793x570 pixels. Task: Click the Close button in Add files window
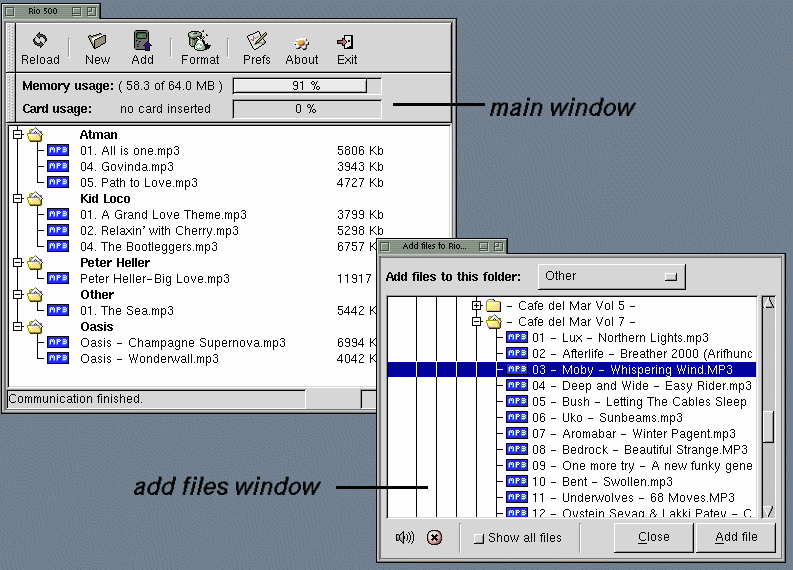653,537
